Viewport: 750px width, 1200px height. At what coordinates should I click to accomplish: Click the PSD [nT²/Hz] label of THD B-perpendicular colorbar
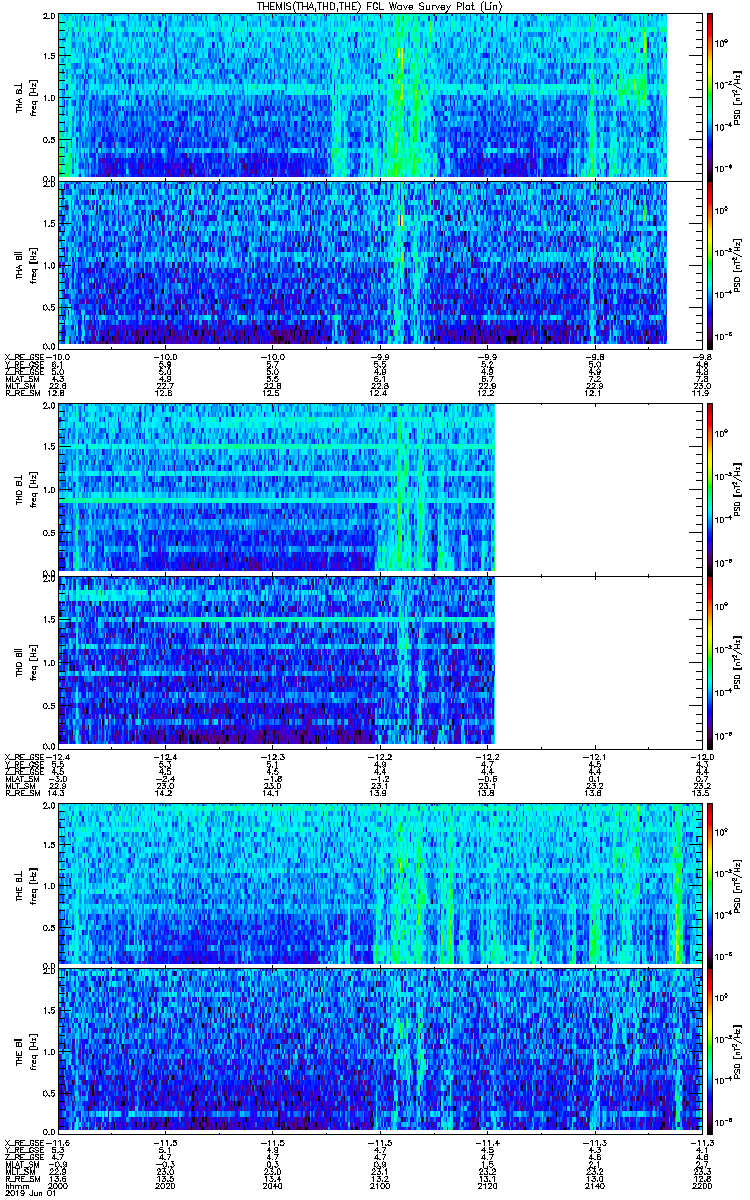tap(738, 488)
